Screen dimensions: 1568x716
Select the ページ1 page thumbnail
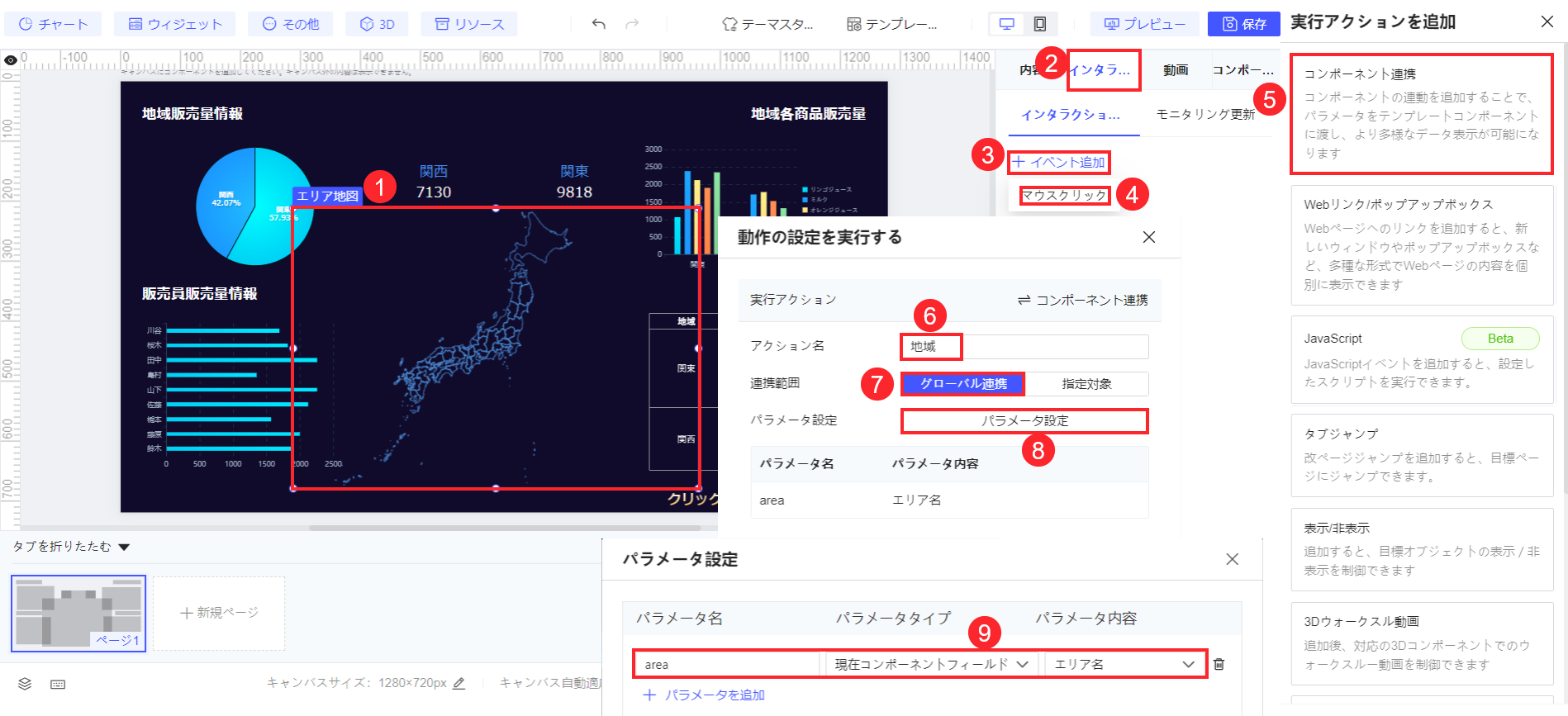78,613
